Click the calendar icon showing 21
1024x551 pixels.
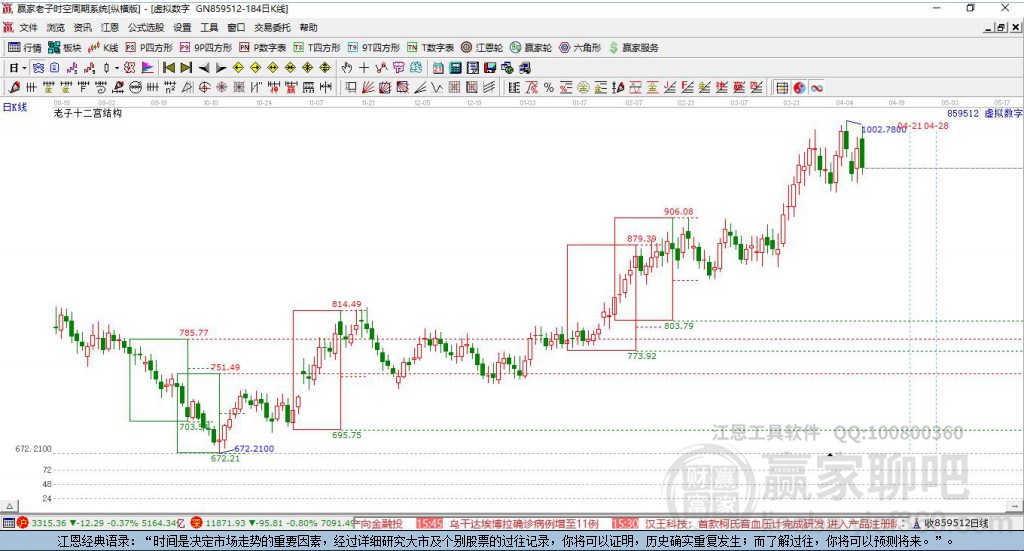[x=438, y=68]
